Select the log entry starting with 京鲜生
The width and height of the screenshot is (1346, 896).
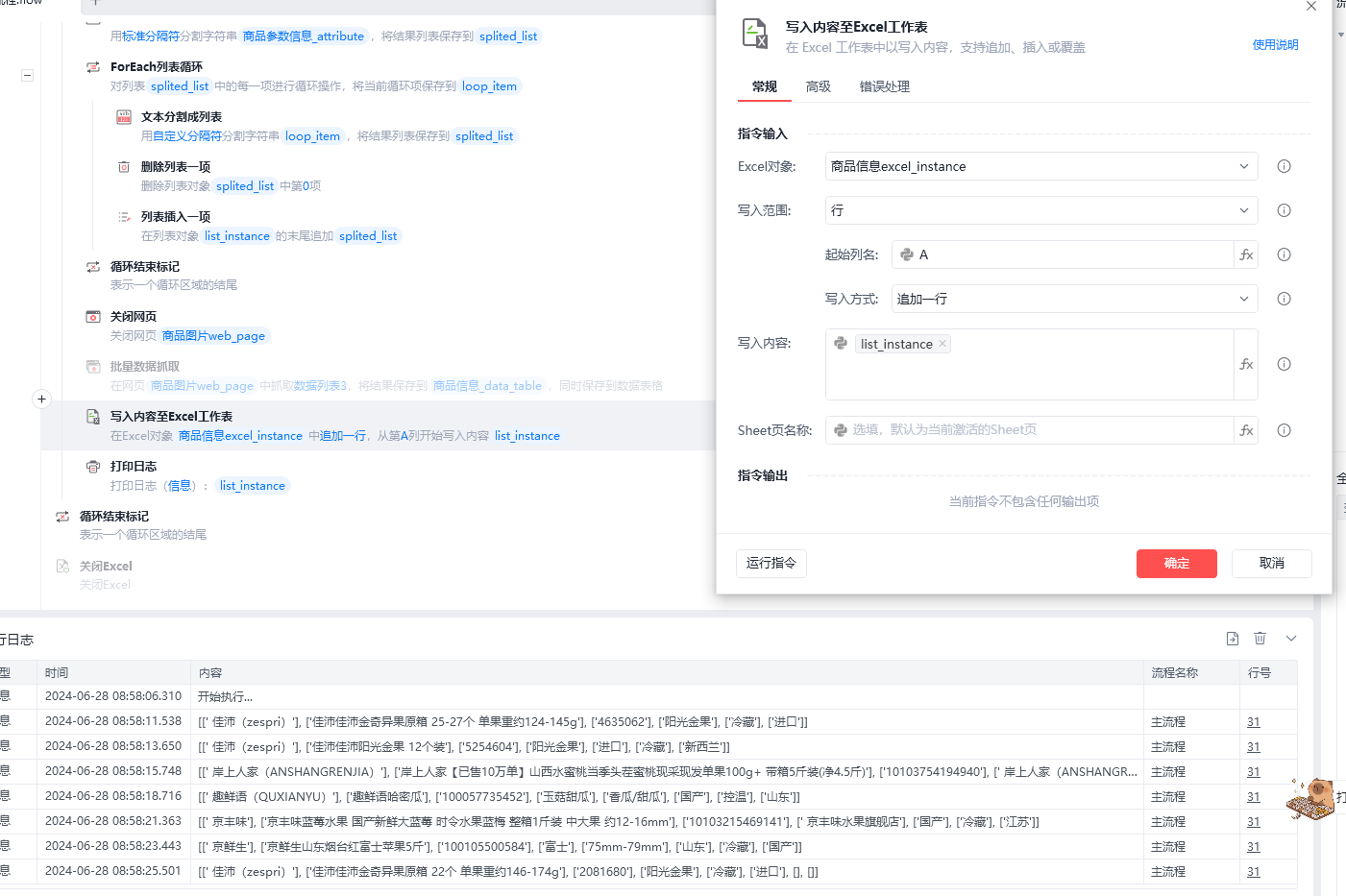click(x=500, y=847)
